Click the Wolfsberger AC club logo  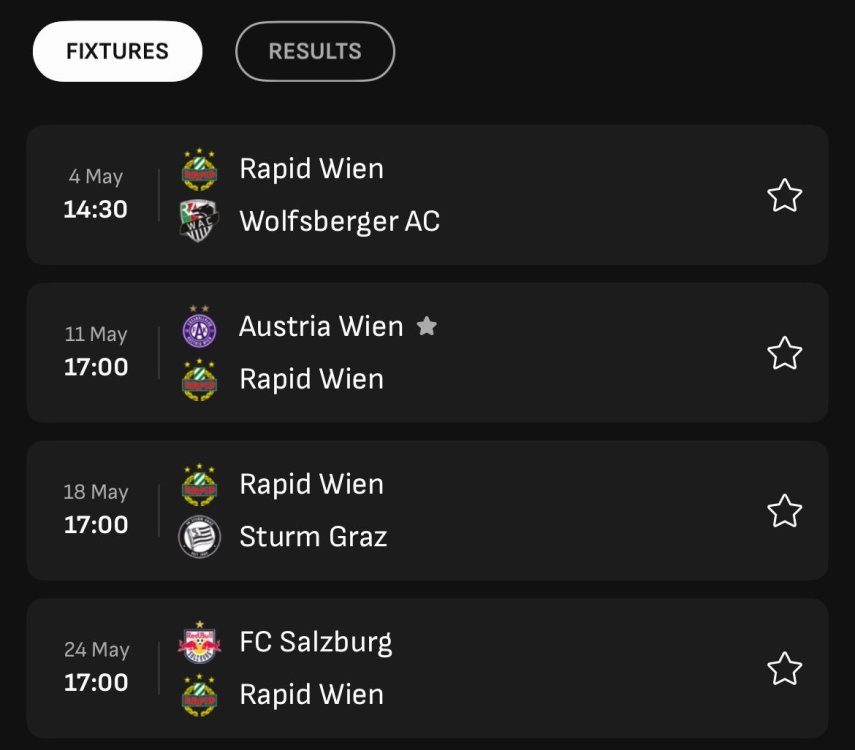click(x=199, y=221)
